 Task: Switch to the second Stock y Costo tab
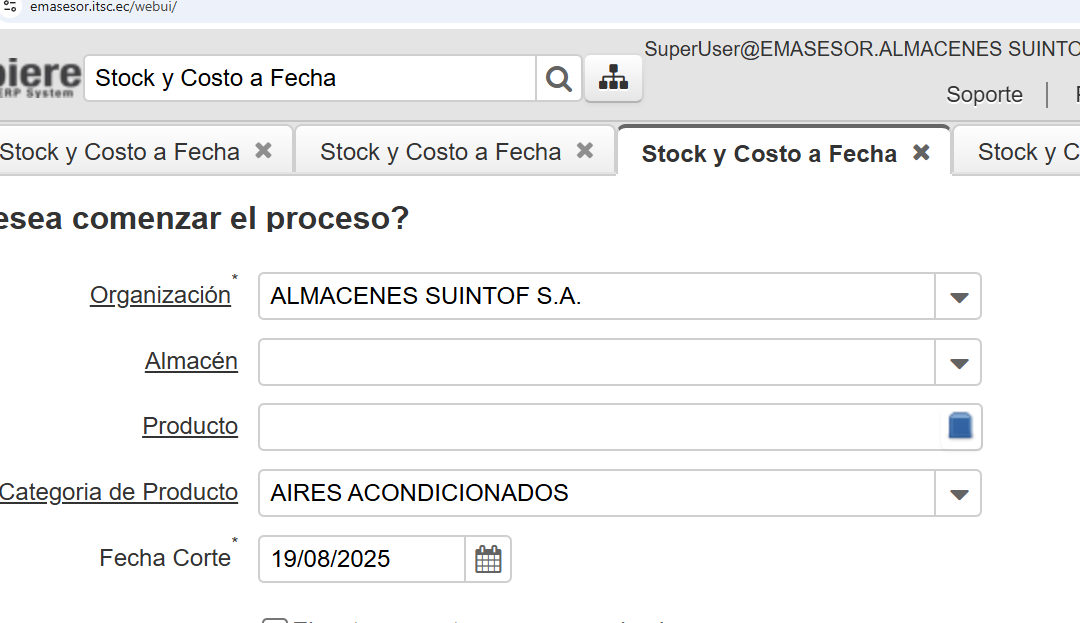pos(440,152)
